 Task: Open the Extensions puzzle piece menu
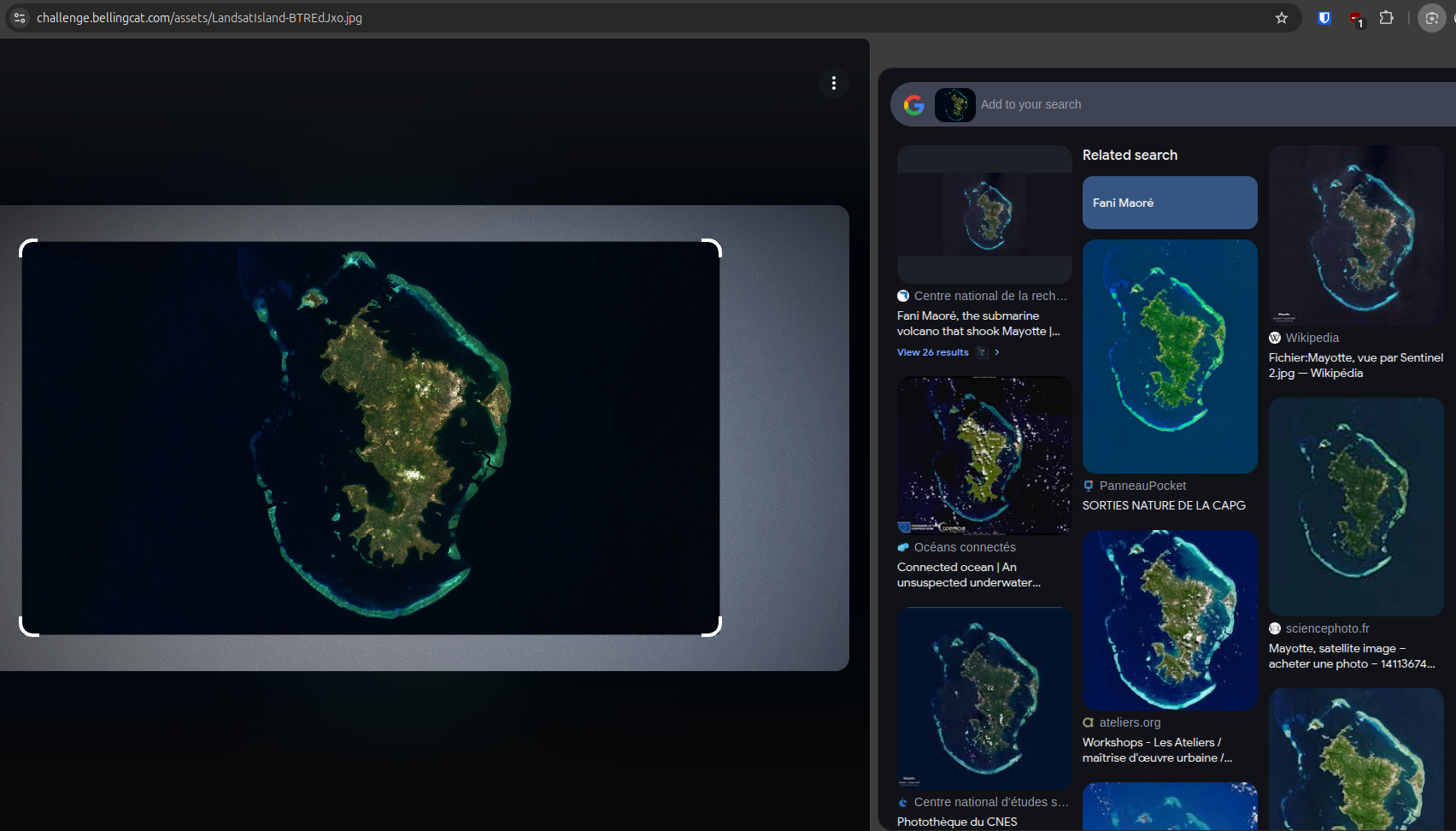(1386, 18)
